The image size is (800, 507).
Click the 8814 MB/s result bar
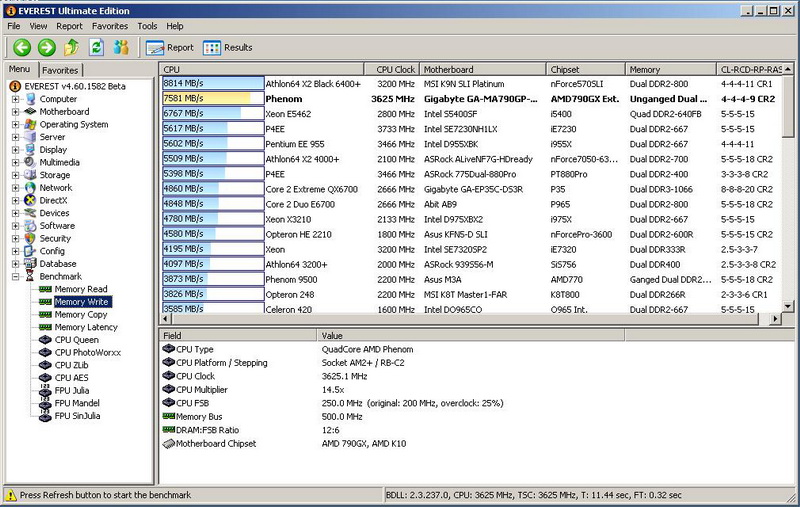tap(213, 83)
